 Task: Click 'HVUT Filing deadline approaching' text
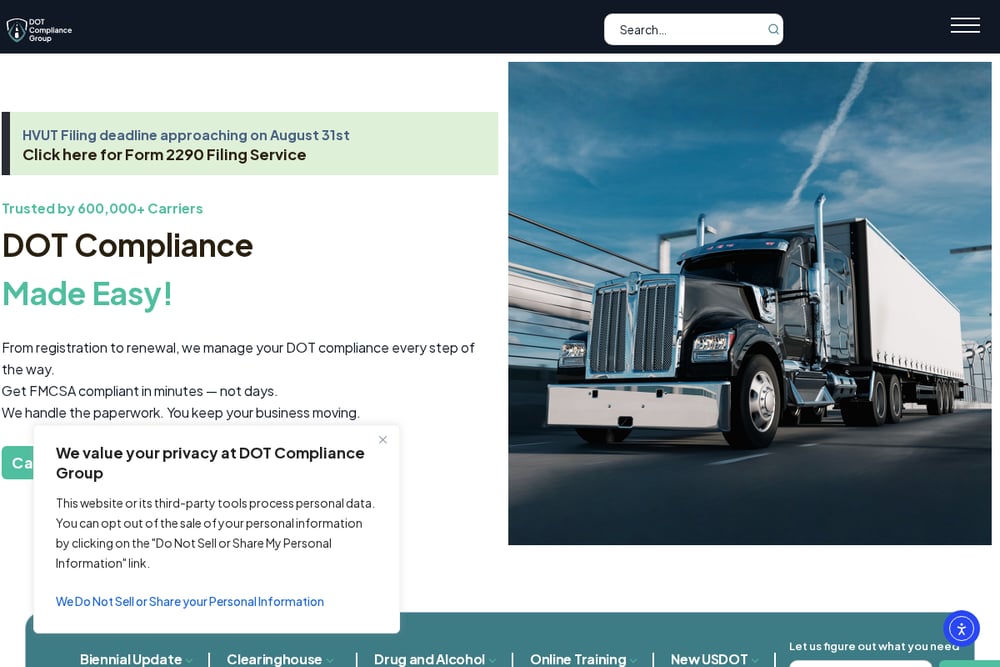click(x=186, y=135)
